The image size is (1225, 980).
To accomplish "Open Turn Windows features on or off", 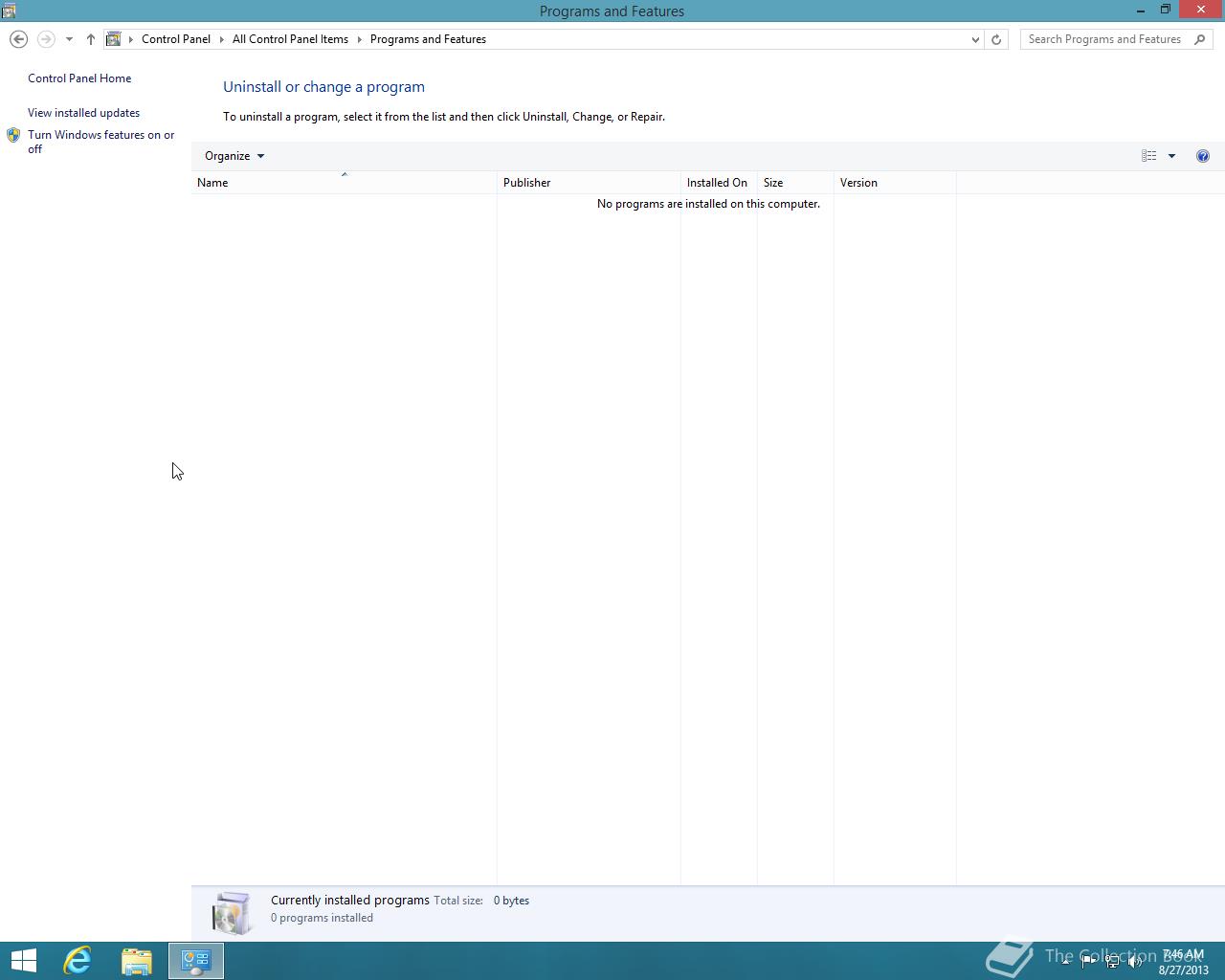I will 100,142.
